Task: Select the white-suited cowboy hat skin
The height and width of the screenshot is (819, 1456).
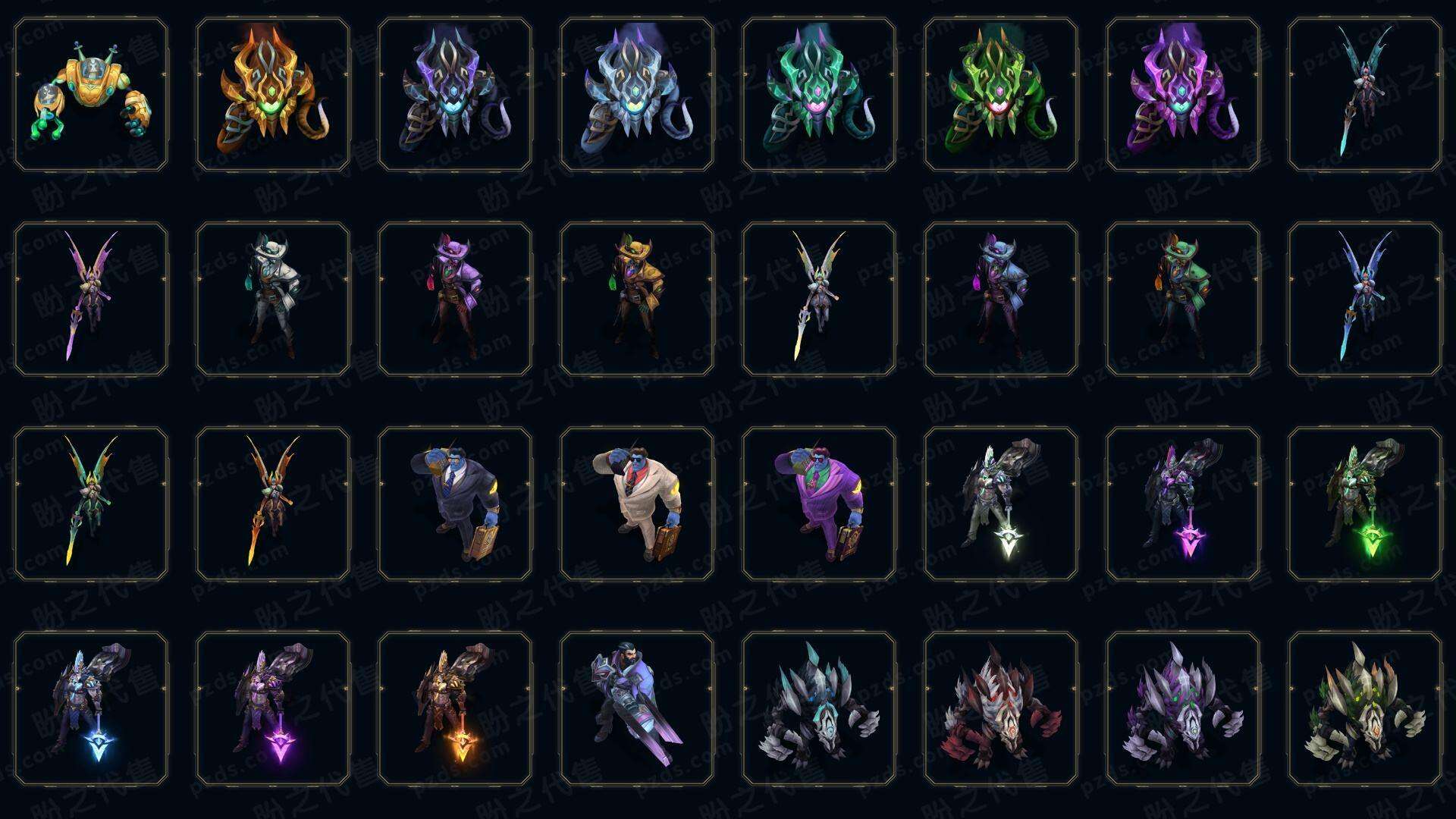Action: (x=273, y=299)
